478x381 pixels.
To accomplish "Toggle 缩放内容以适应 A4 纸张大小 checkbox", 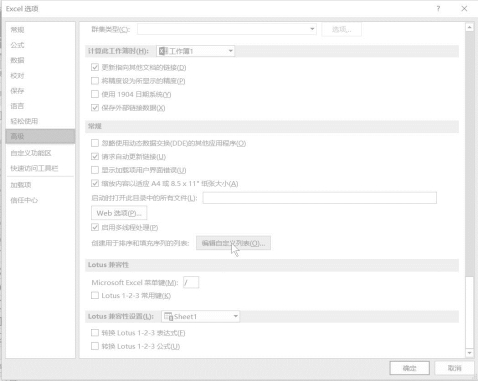I will click(x=95, y=183).
